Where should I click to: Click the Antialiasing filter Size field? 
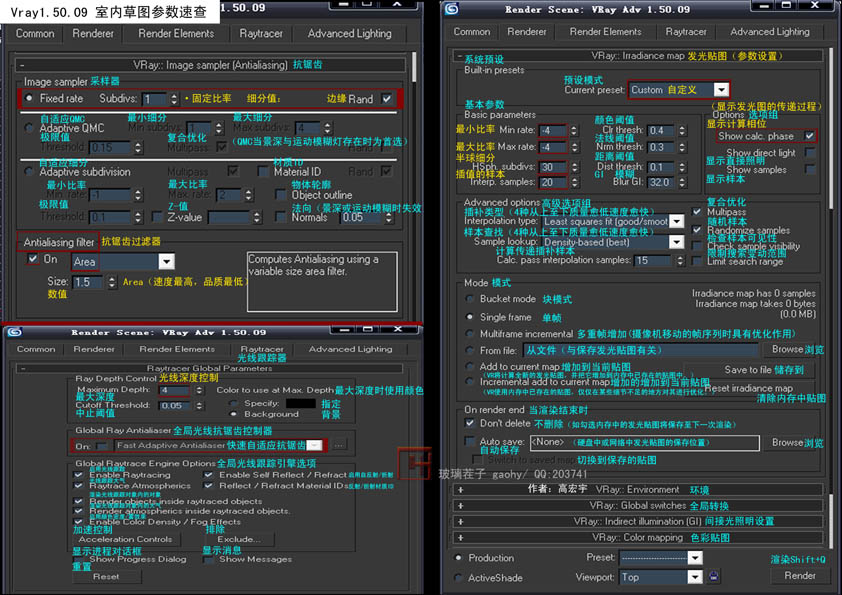[x=88, y=282]
